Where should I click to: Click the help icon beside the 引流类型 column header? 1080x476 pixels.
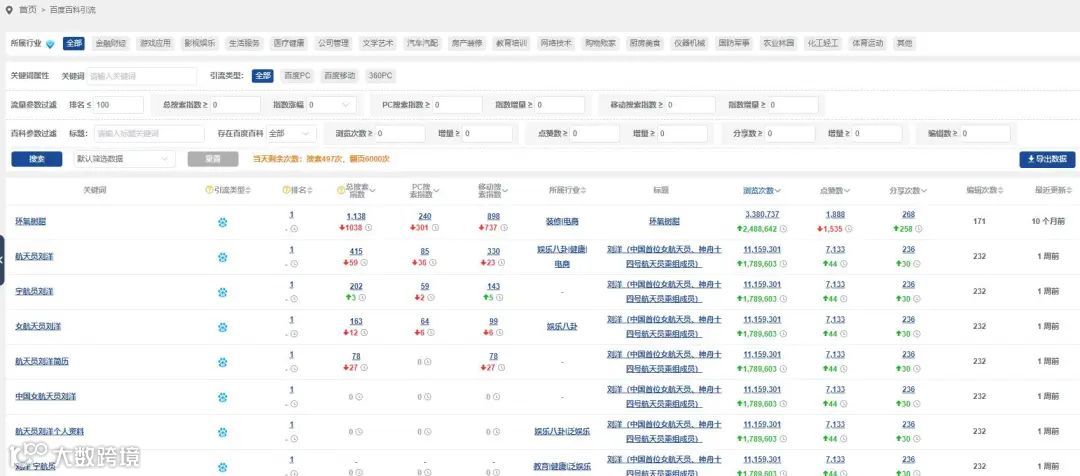click(x=209, y=190)
